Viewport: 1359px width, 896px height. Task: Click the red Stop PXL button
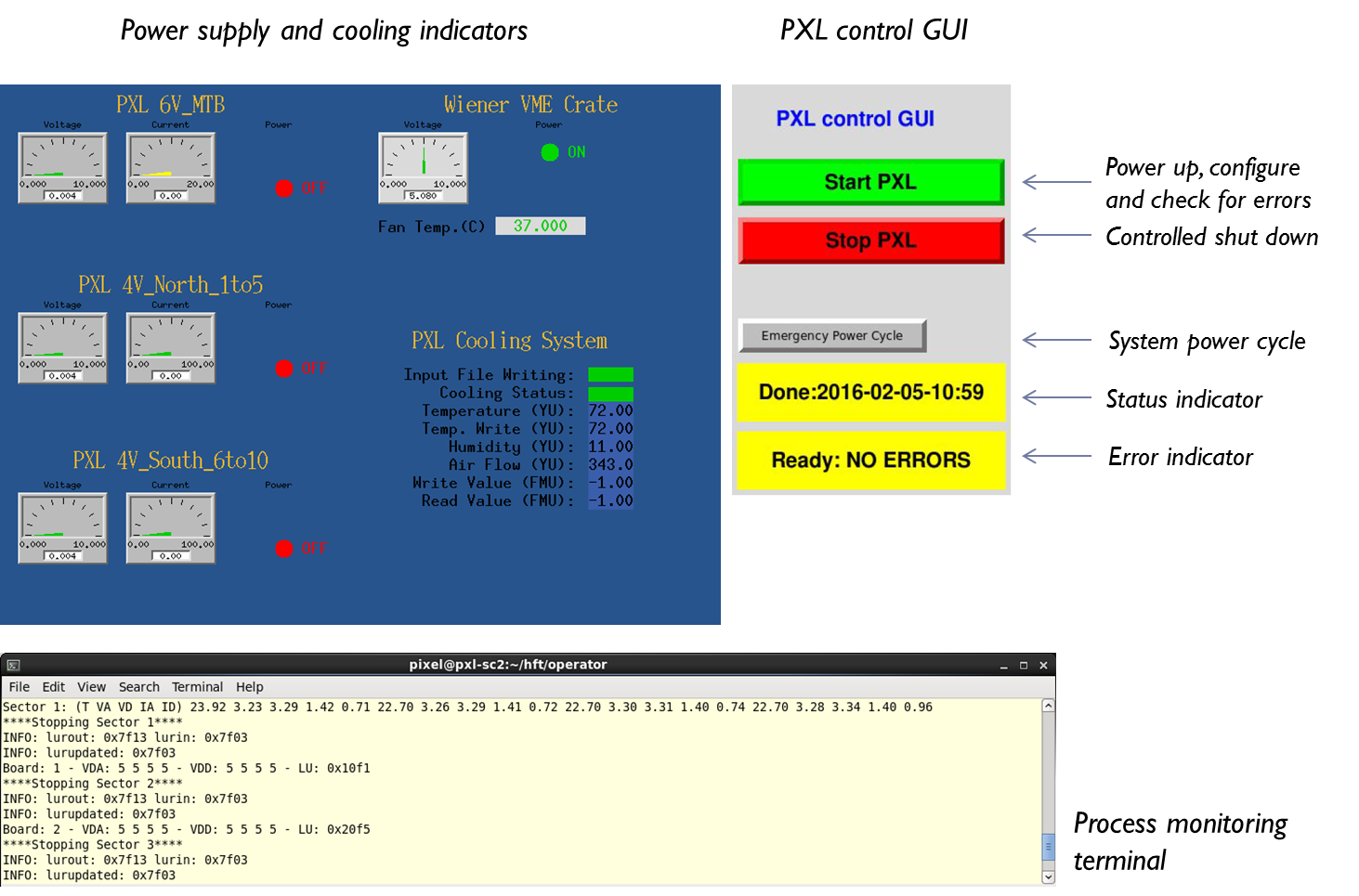[870, 240]
